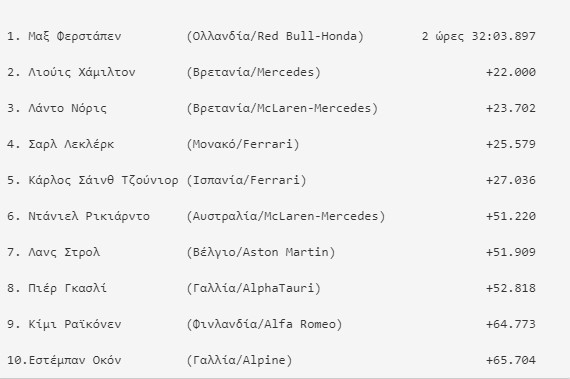Click the +65.704 gap value
The height and width of the screenshot is (379, 570).
(511, 360)
